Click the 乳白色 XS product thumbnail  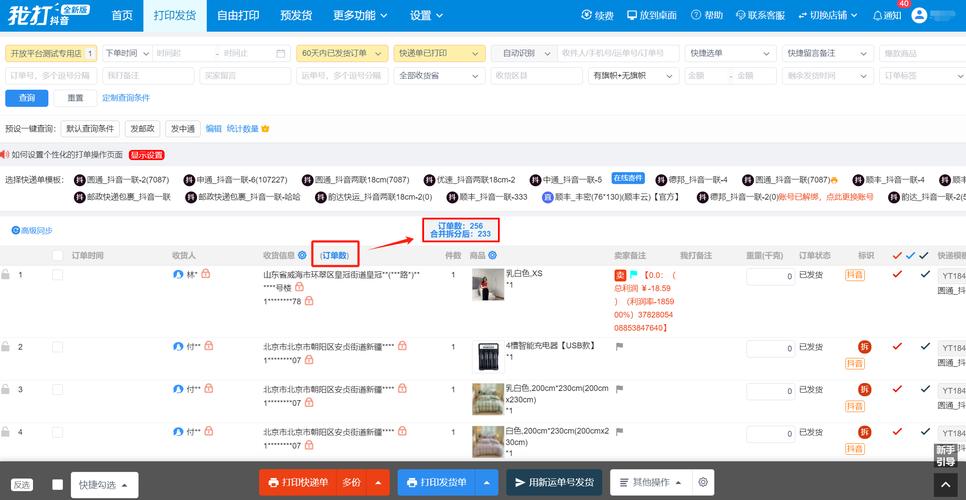click(x=487, y=285)
